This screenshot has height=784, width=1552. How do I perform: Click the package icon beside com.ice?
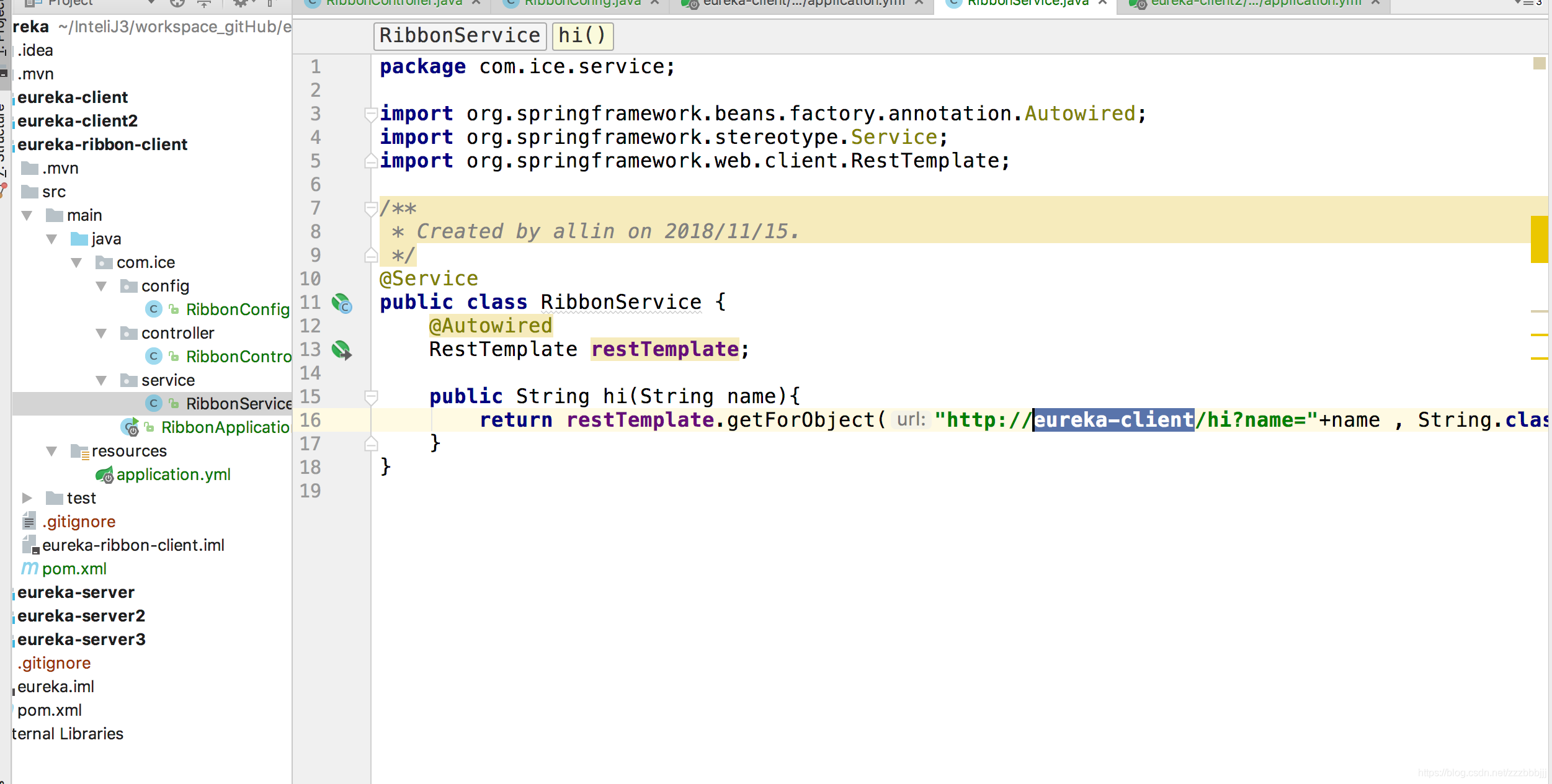tap(104, 262)
